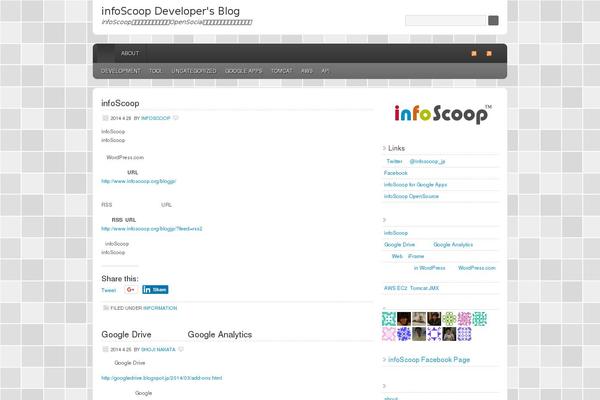This screenshot has width=600, height=400.
Task: Open infoScoop for Google Apps link
Action: pyautogui.click(x=415, y=184)
